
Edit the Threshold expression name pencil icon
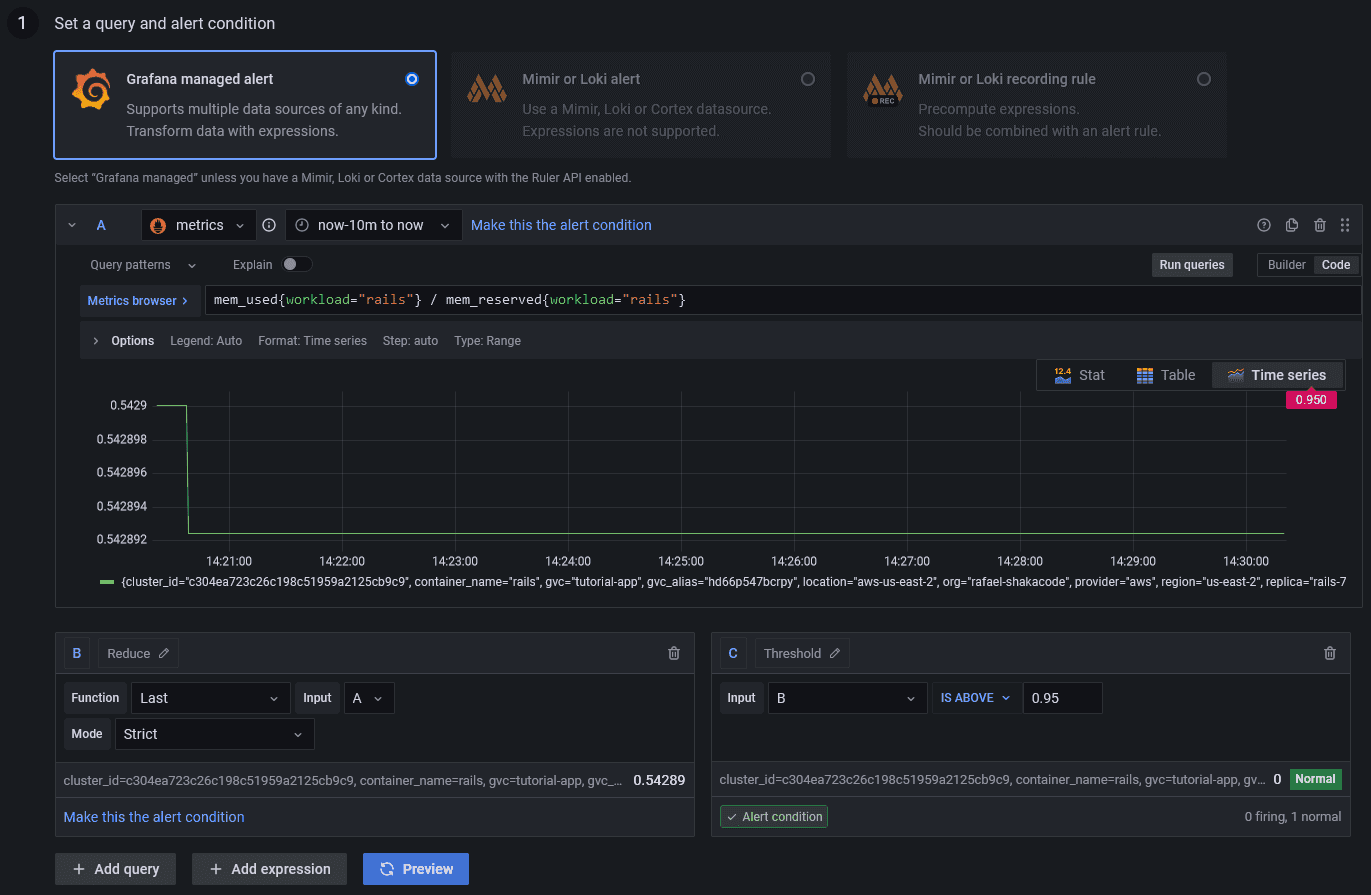point(835,654)
